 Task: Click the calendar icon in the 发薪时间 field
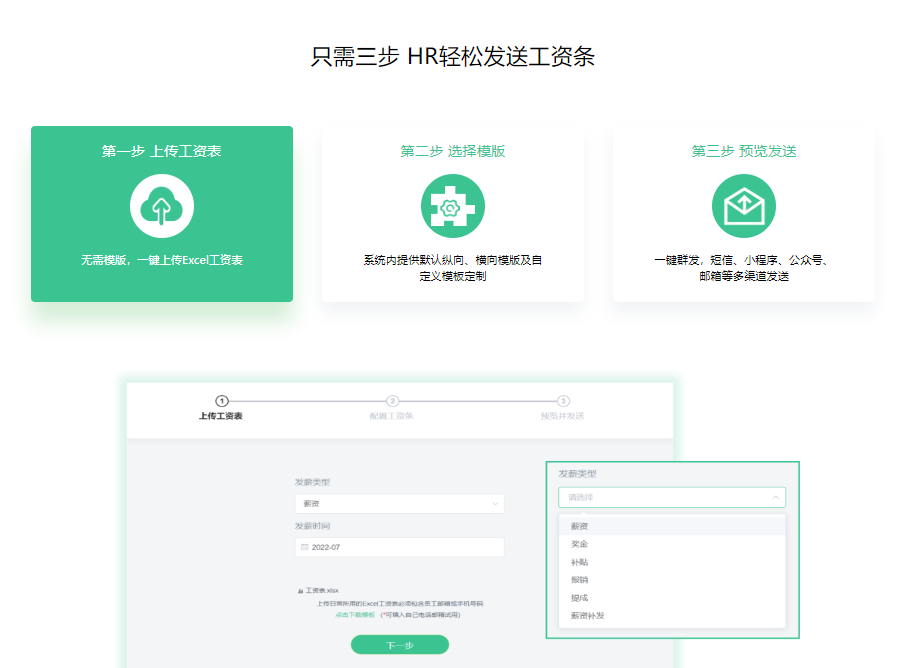[x=303, y=547]
